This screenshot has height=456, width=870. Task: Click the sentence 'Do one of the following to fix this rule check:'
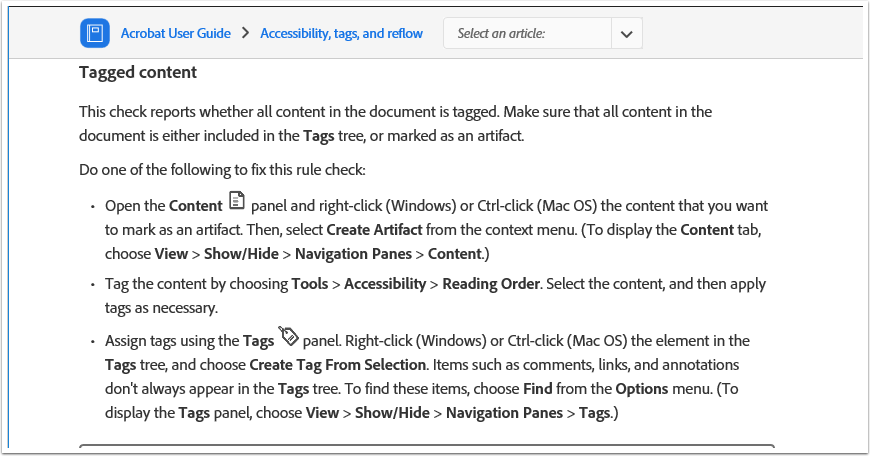pyautogui.click(x=222, y=170)
